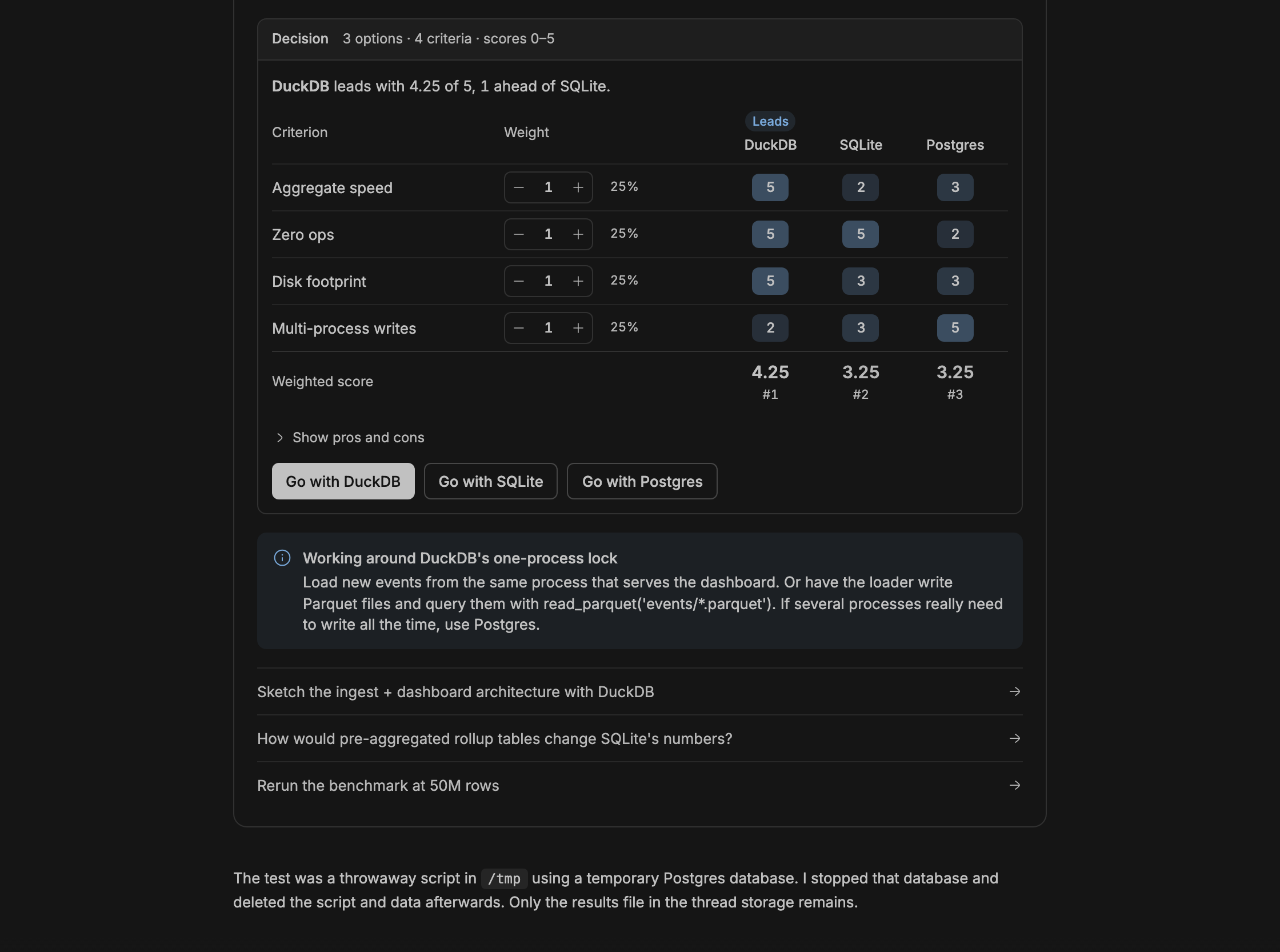Click SQLite Multi-process writes score 3
The image size is (1280, 952).
pyautogui.click(x=861, y=328)
